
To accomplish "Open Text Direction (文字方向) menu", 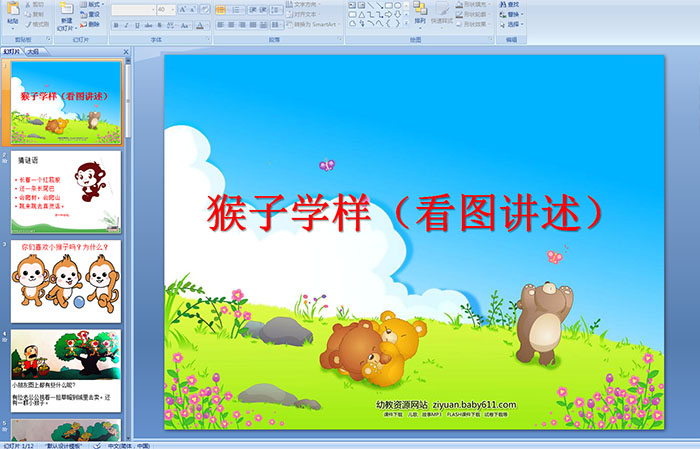I will 303,4.
